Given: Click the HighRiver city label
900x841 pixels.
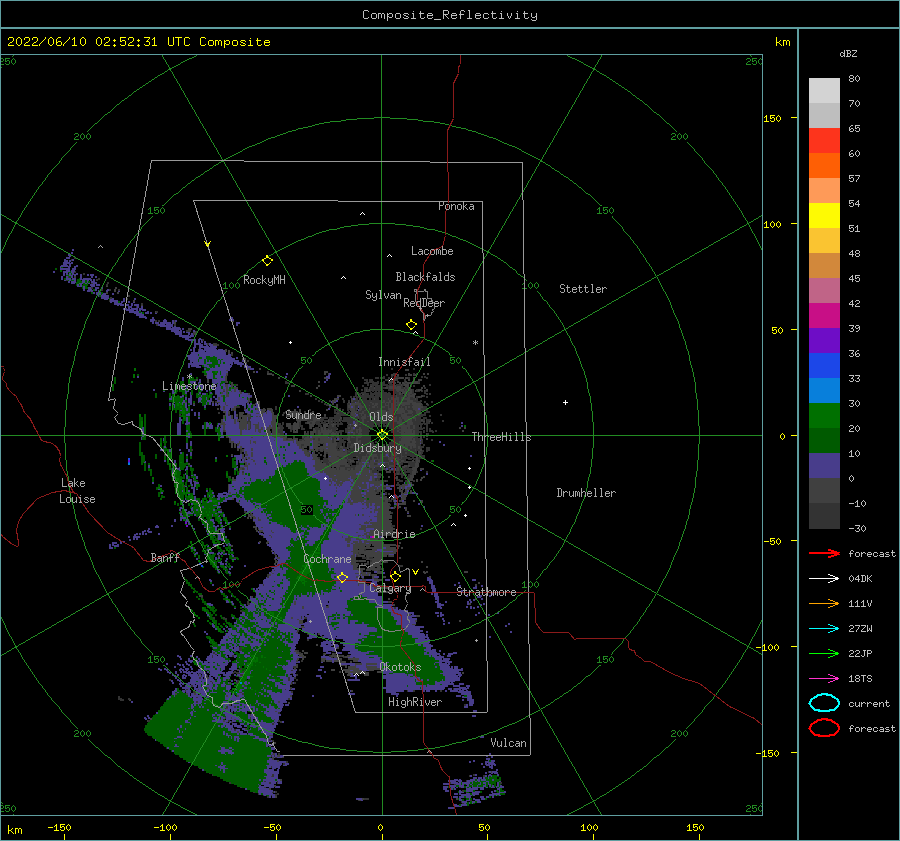Looking at the screenshot, I should [415, 702].
